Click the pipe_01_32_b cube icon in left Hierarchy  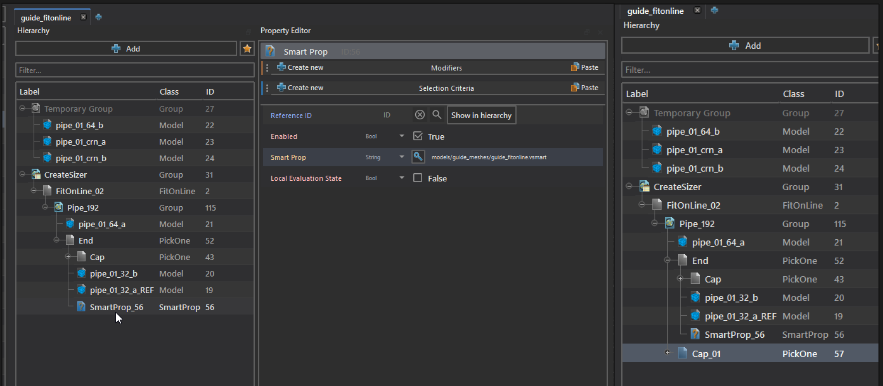81,274
